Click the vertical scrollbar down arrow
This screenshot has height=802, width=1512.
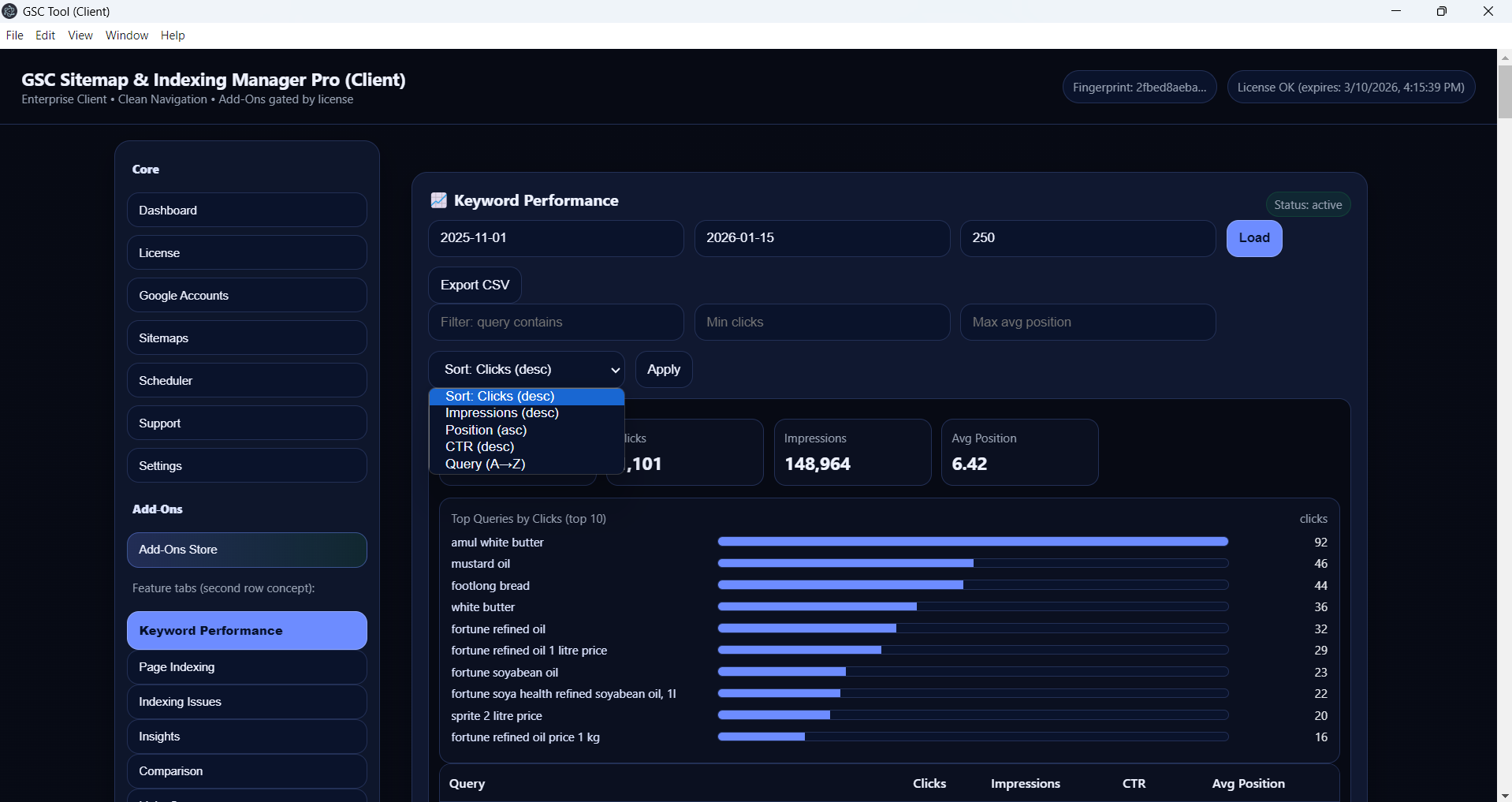pyautogui.click(x=1504, y=795)
